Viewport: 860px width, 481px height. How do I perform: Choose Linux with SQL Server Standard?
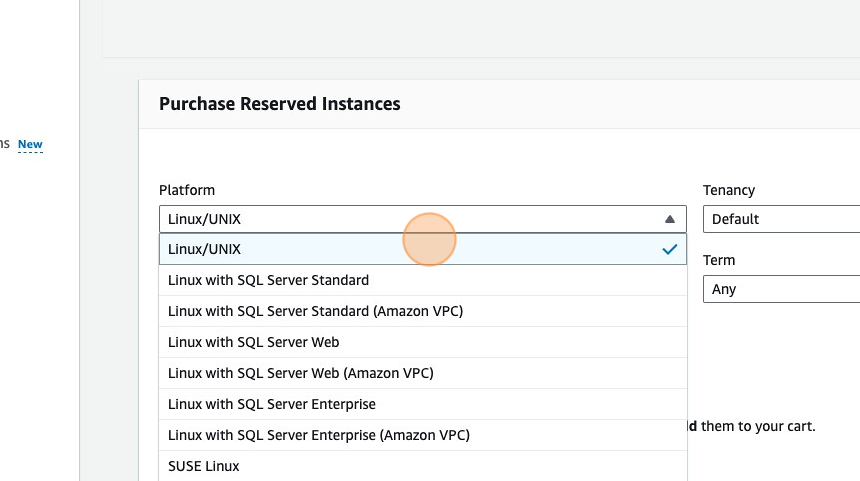click(x=268, y=280)
